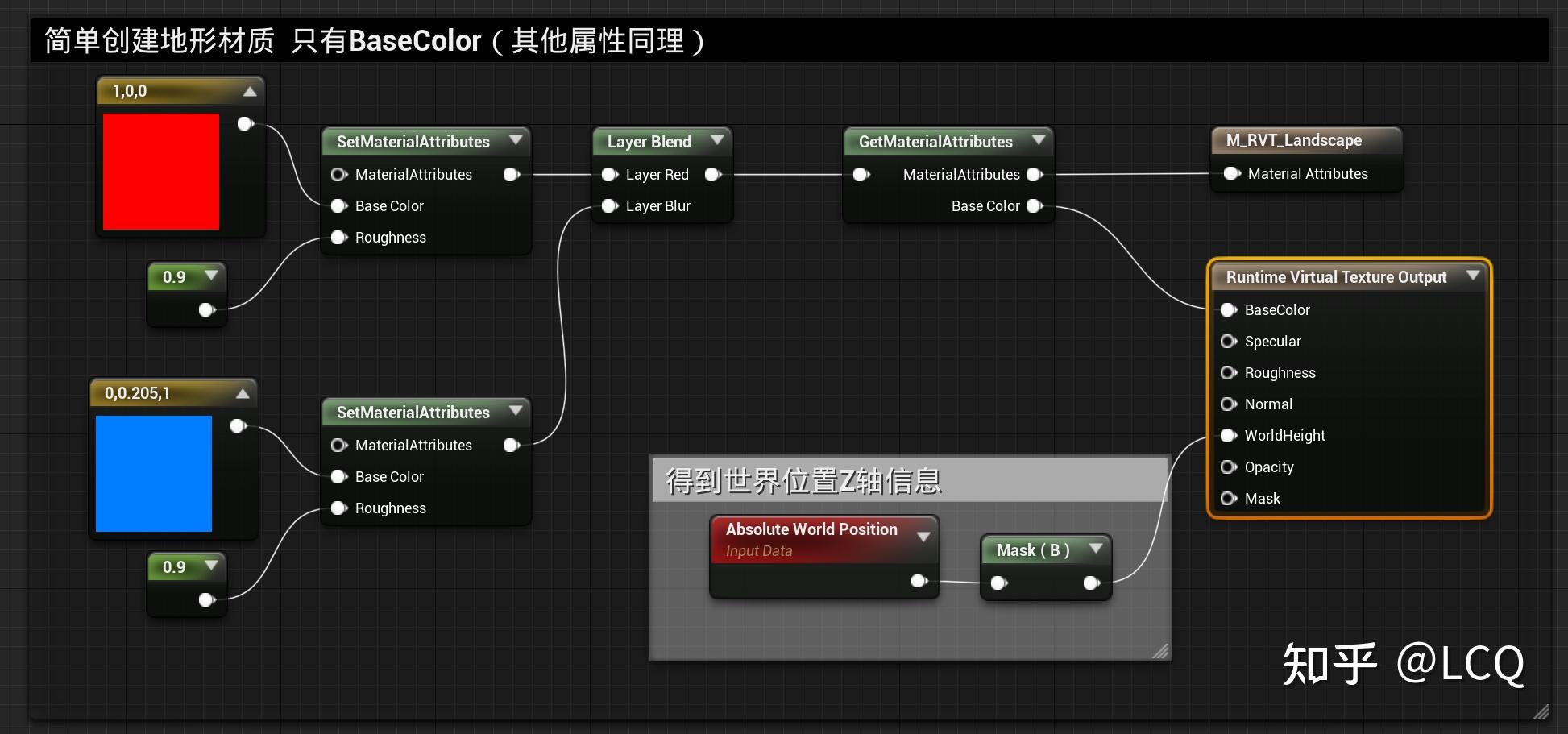
Task: Expand the upper 0.9 scalar node preview
Action: (211, 276)
